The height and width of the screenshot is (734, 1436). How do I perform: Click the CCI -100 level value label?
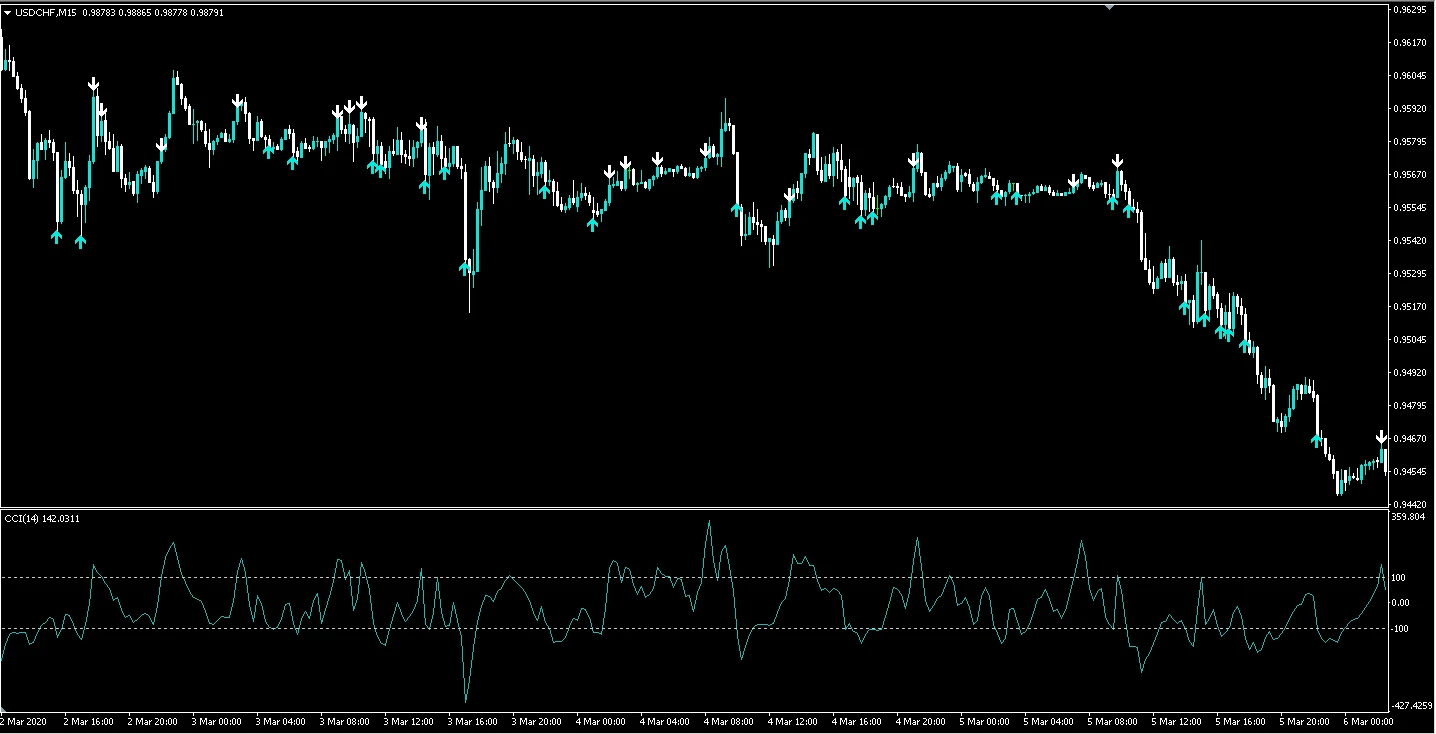[x=1399, y=628]
